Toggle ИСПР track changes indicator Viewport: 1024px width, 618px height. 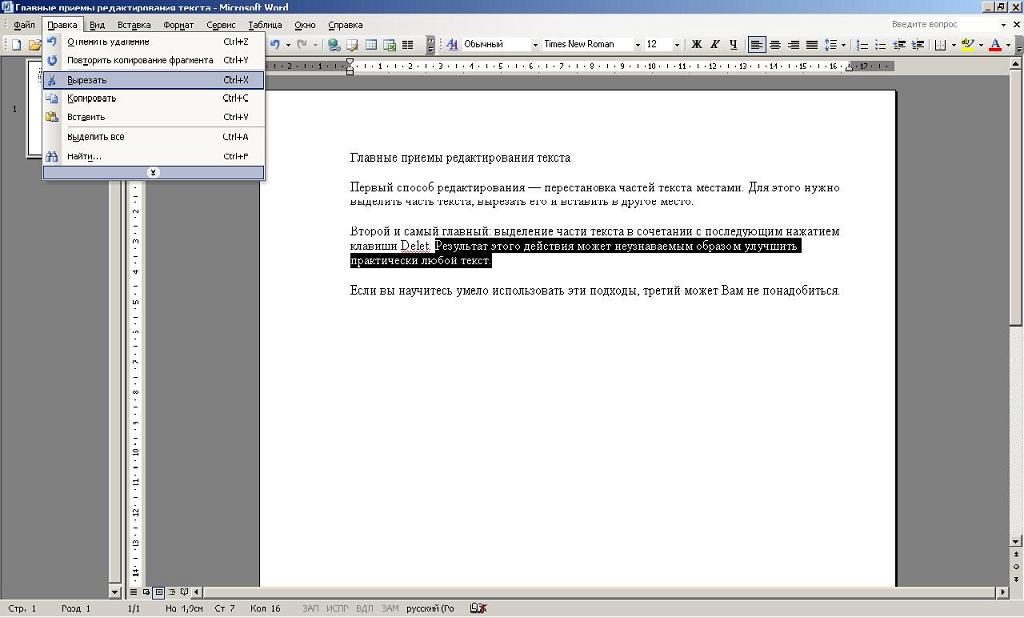[x=337, y=608]
